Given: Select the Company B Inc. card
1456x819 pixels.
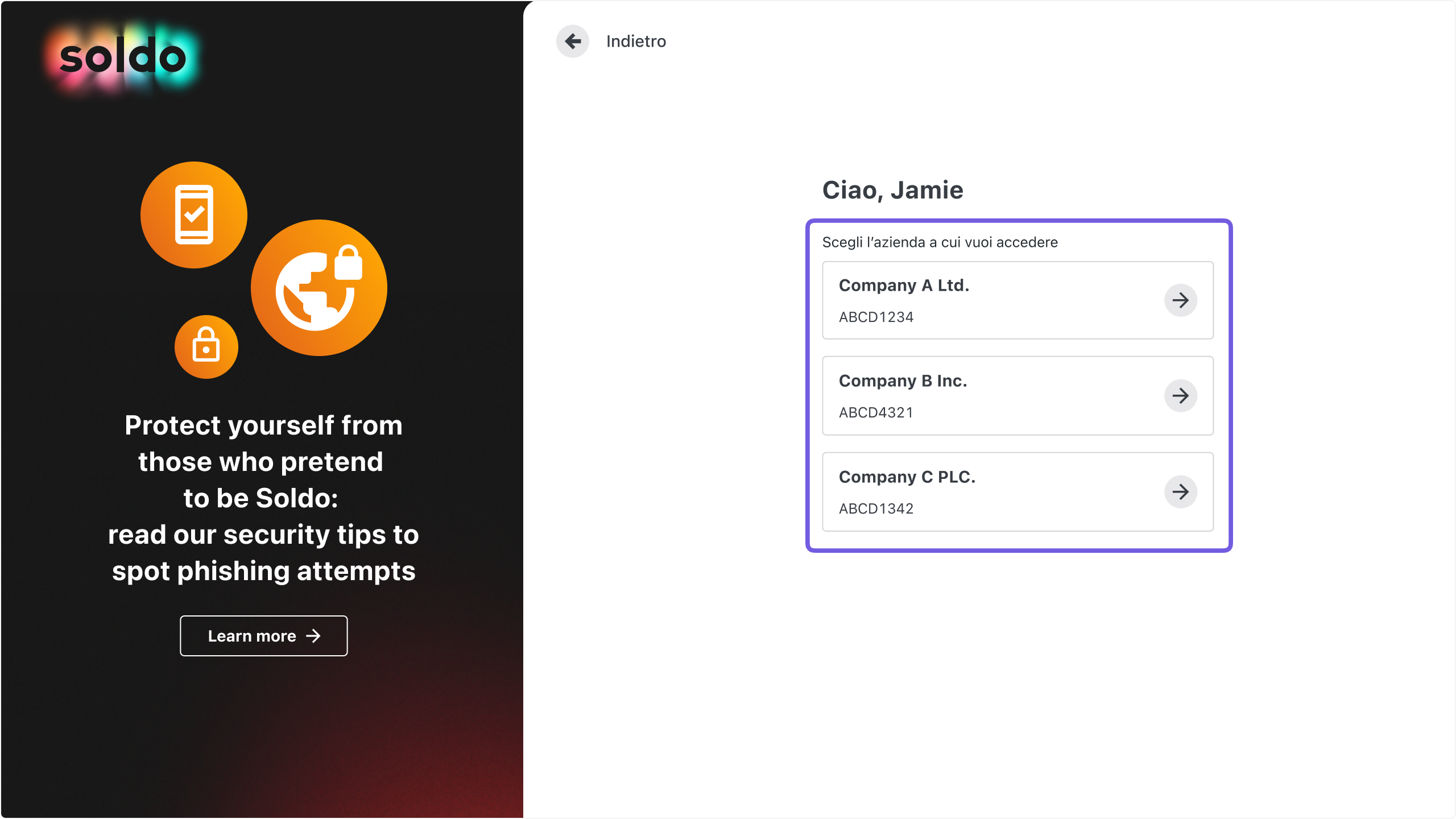Looking at the screenshot, I should pyautogui.click(x=1017, y=396).
